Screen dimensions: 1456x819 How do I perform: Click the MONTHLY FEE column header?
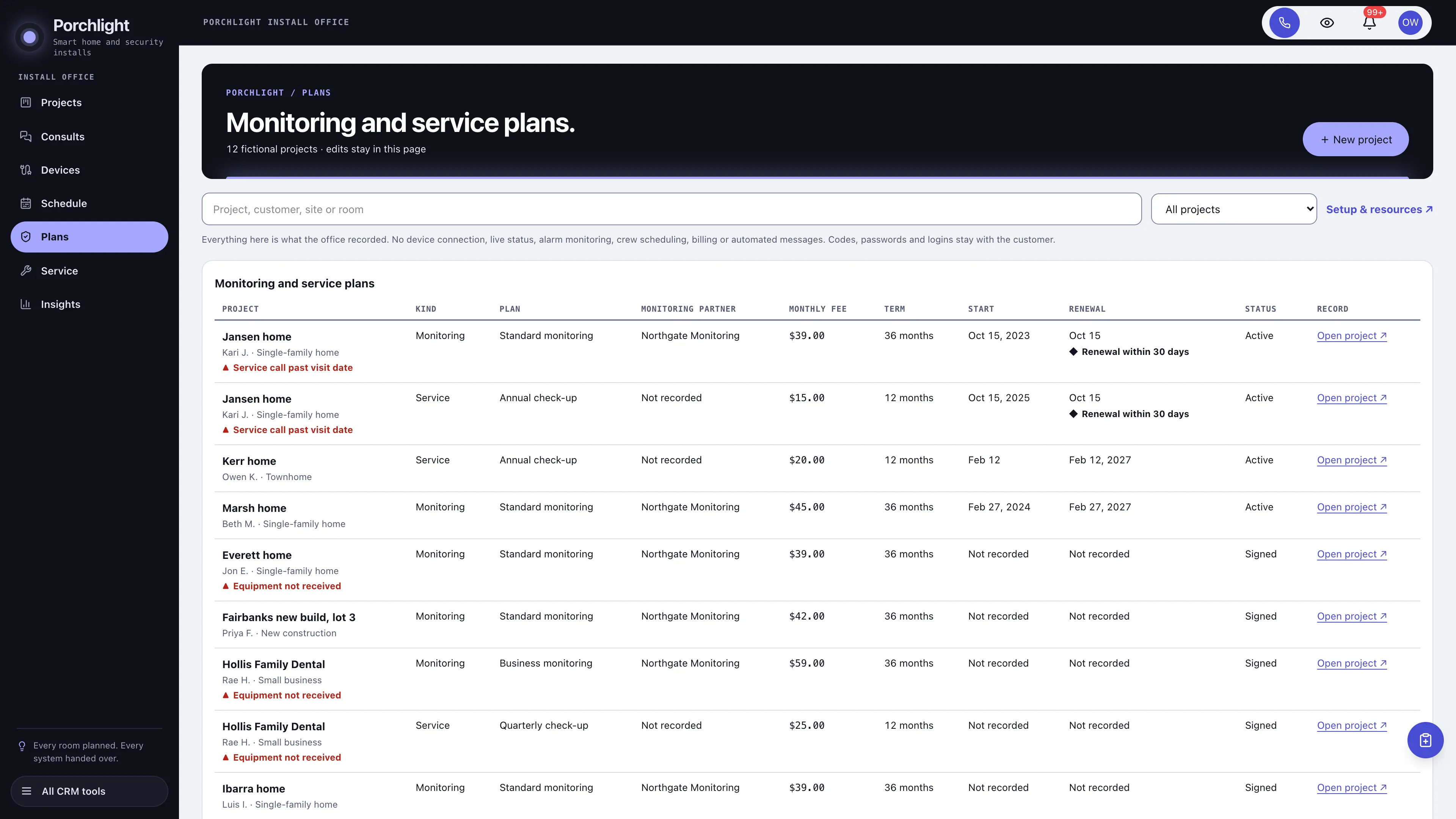click(817, 309)
